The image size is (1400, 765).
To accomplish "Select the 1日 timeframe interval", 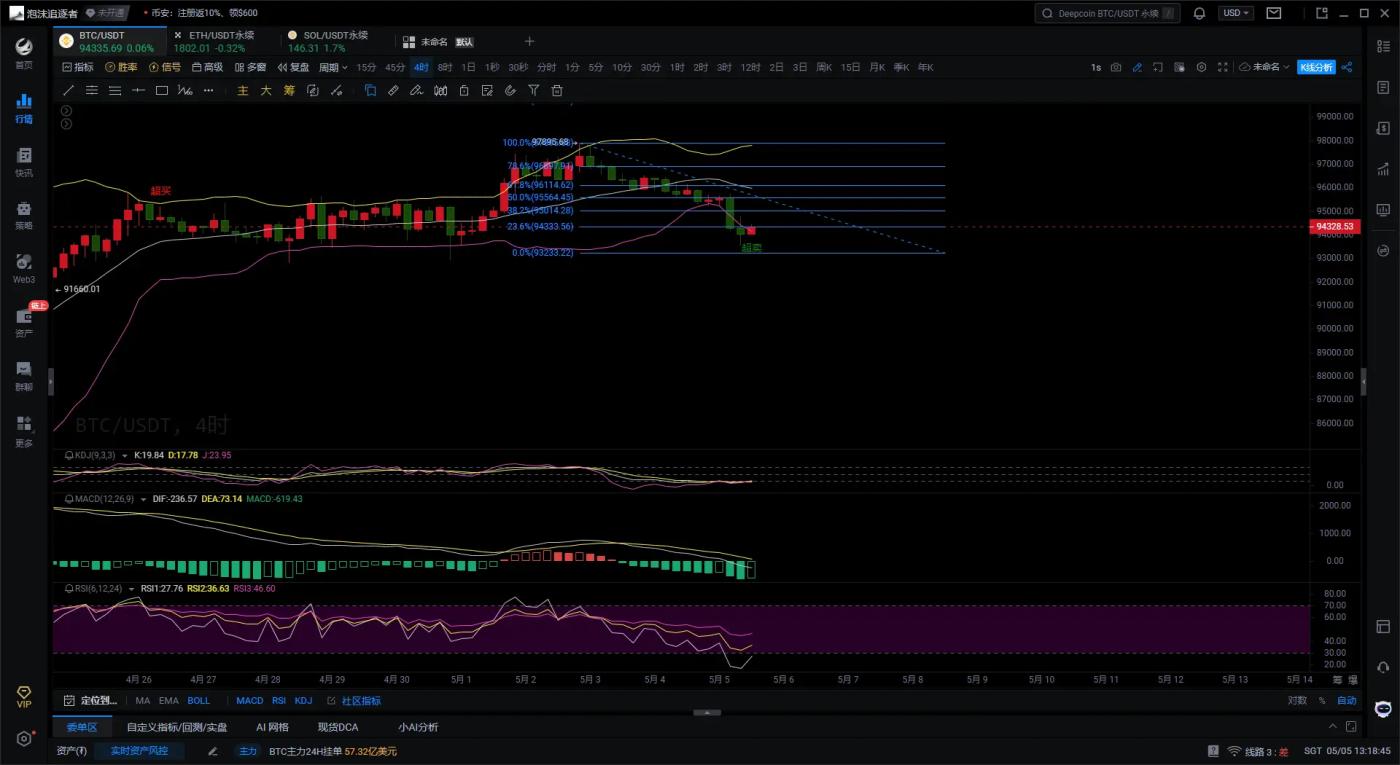I will [468, 67].
